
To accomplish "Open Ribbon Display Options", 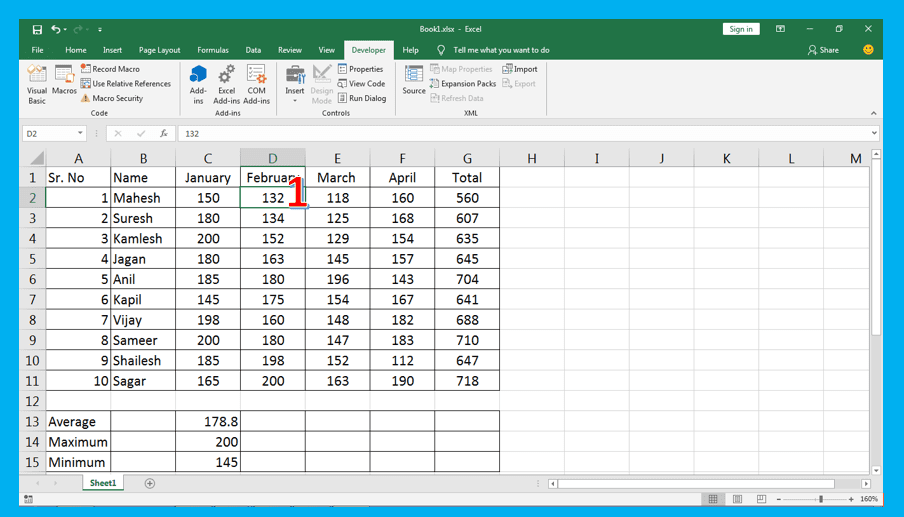I will coord(780,29).
